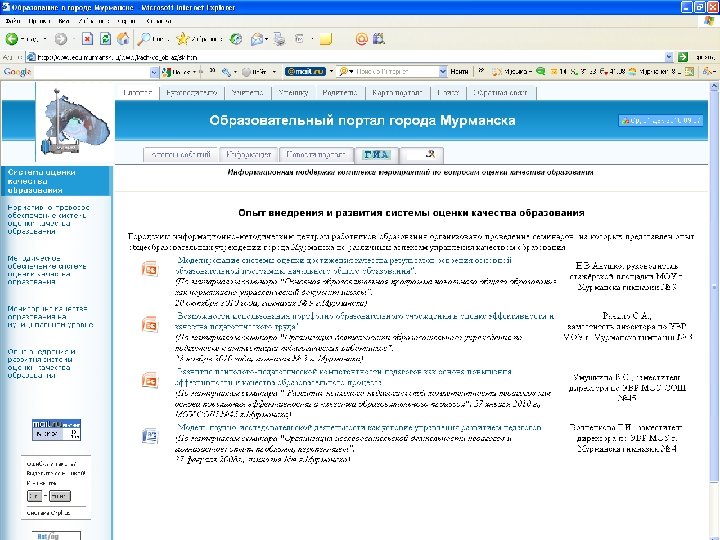Open the Файл menu
Image resolution: width=720 pixels, height=540 pixels.
point(13,21)
